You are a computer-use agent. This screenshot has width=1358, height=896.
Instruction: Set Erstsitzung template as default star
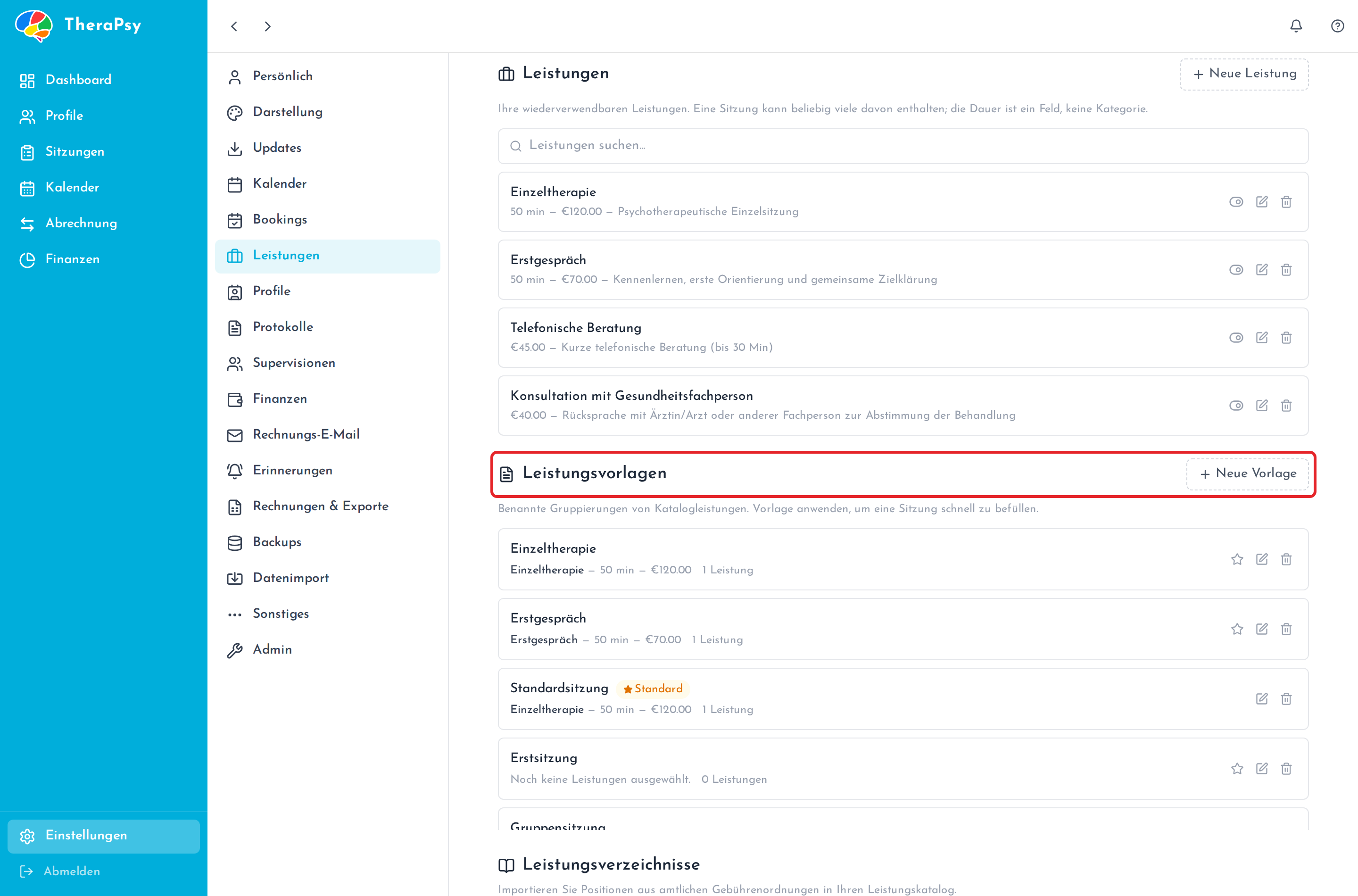1237,769
